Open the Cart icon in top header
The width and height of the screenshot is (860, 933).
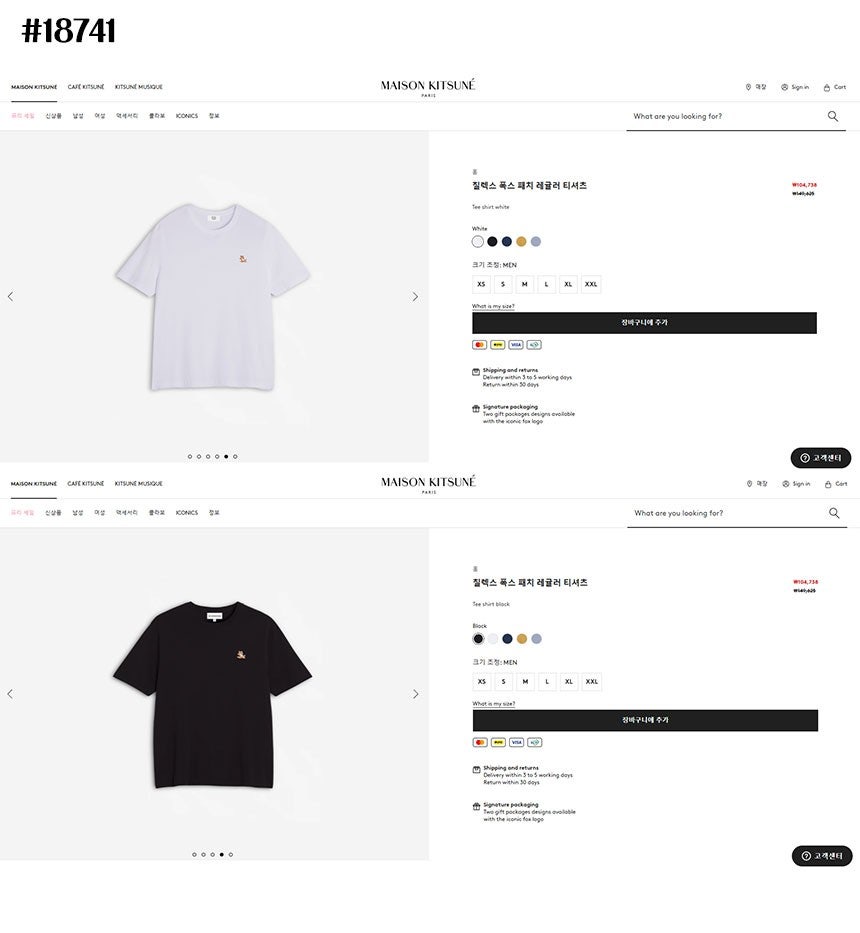click(x=827, y=87)
